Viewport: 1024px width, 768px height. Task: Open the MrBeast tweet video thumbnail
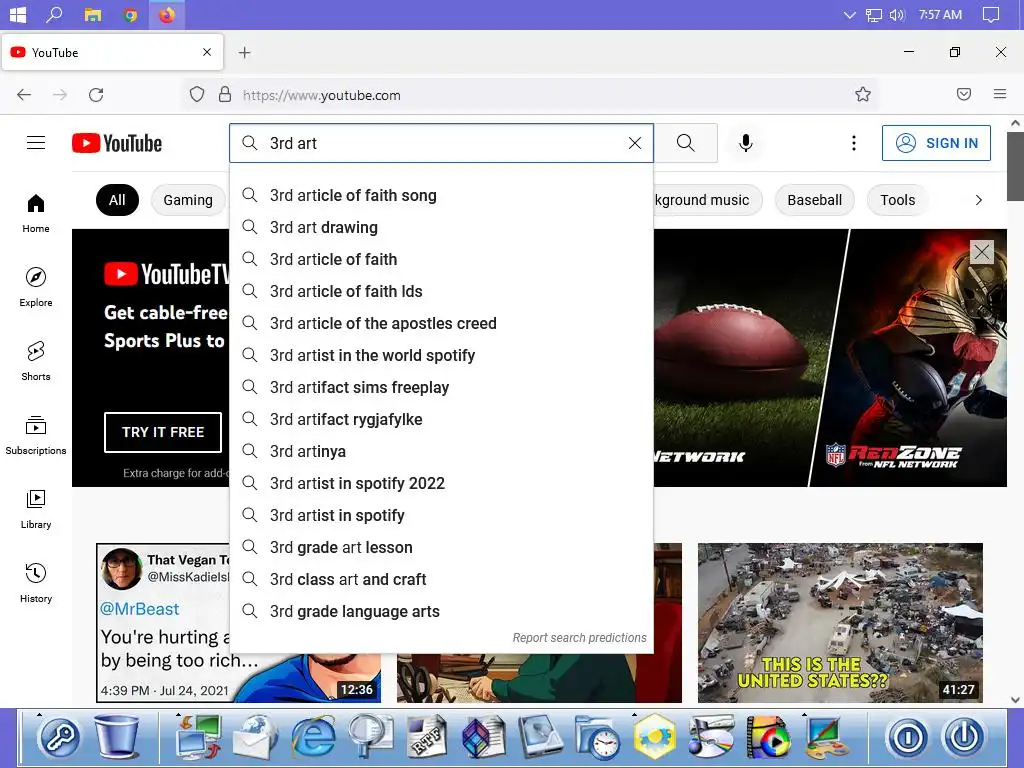[x=163, y=623]
